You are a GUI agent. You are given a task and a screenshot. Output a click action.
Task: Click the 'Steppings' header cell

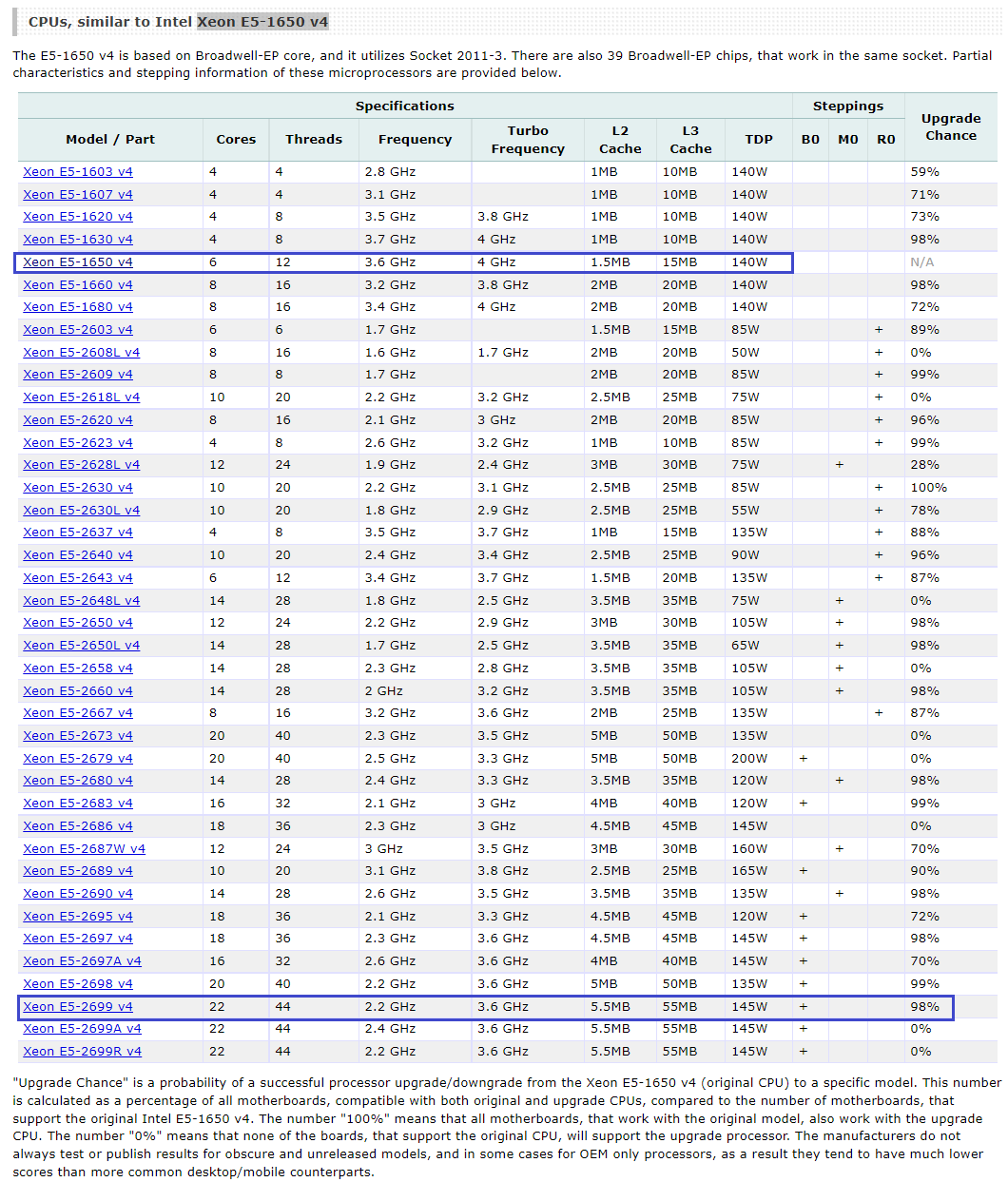tap(848, 107)
